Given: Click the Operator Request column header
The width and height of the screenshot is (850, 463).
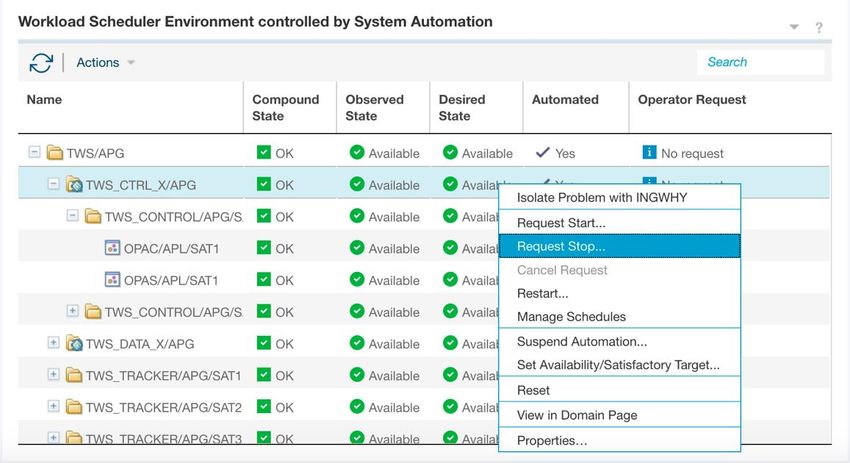Looking at the screenshot, I should (730, 107).
